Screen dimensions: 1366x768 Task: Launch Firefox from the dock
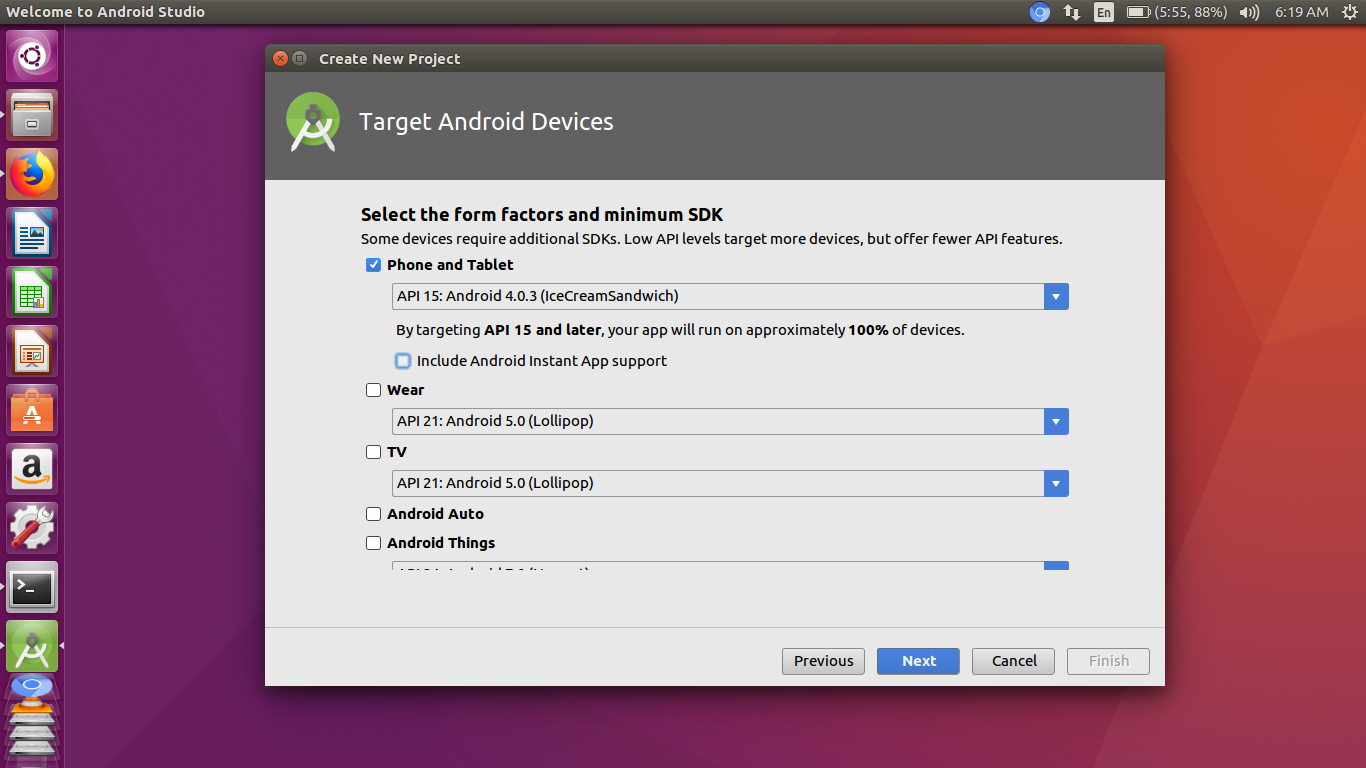pos(32,174)
